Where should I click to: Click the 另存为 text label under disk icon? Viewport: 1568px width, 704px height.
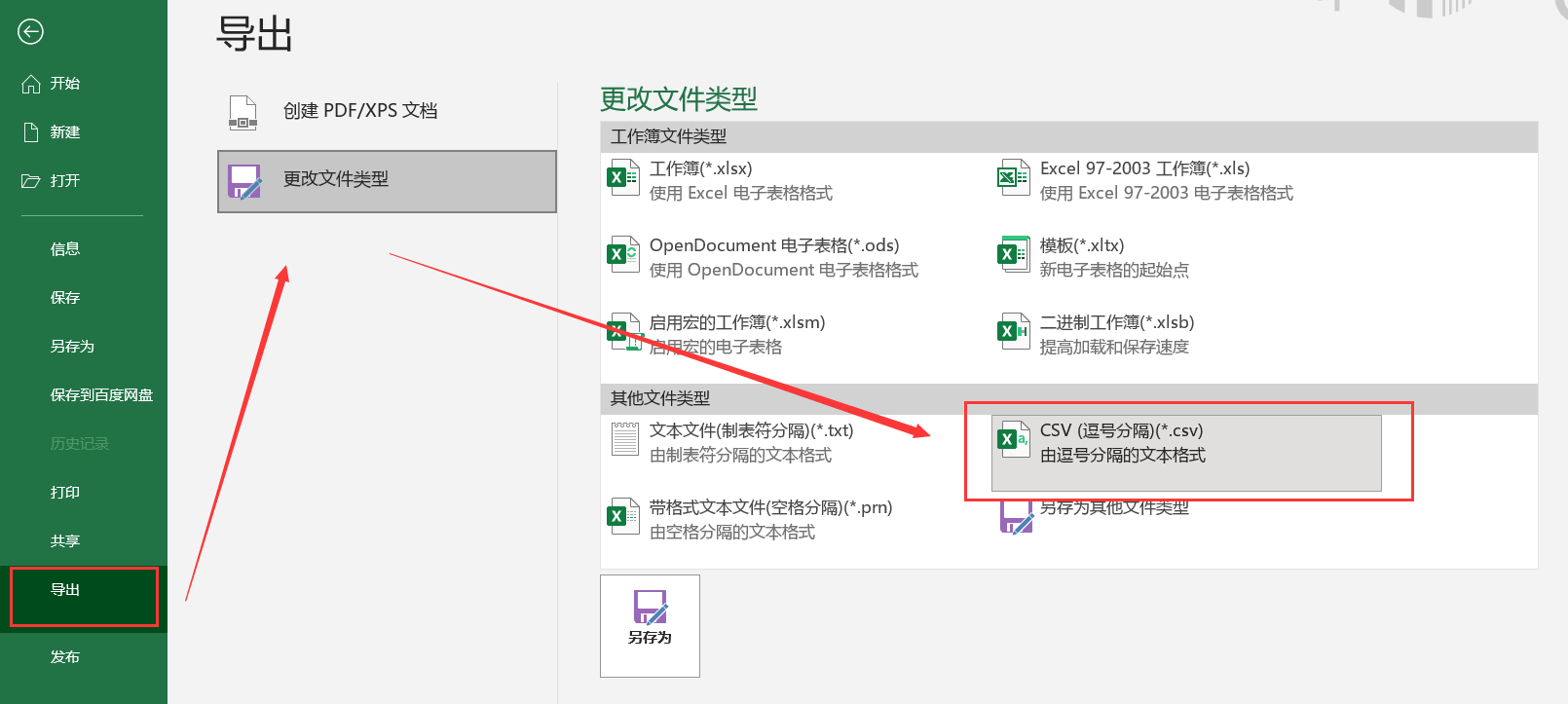[x=650, y=638]
